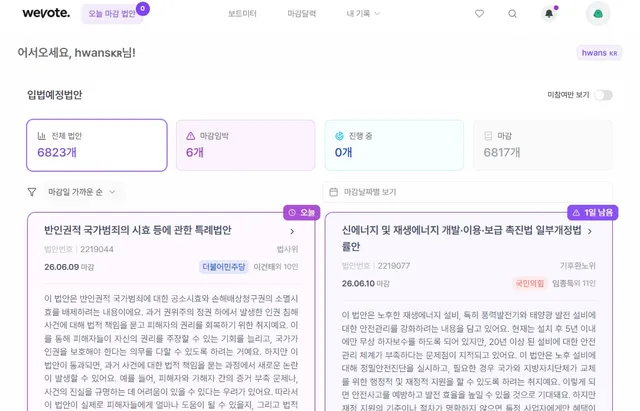
Task: Click 임종득외 11인 proposers text
Action: (574, 283)
